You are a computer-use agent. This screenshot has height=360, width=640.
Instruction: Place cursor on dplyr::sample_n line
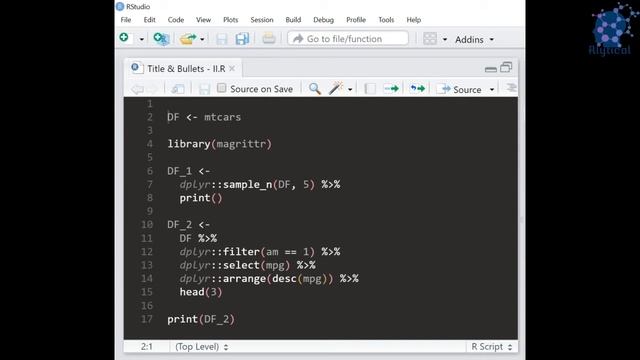260,184
